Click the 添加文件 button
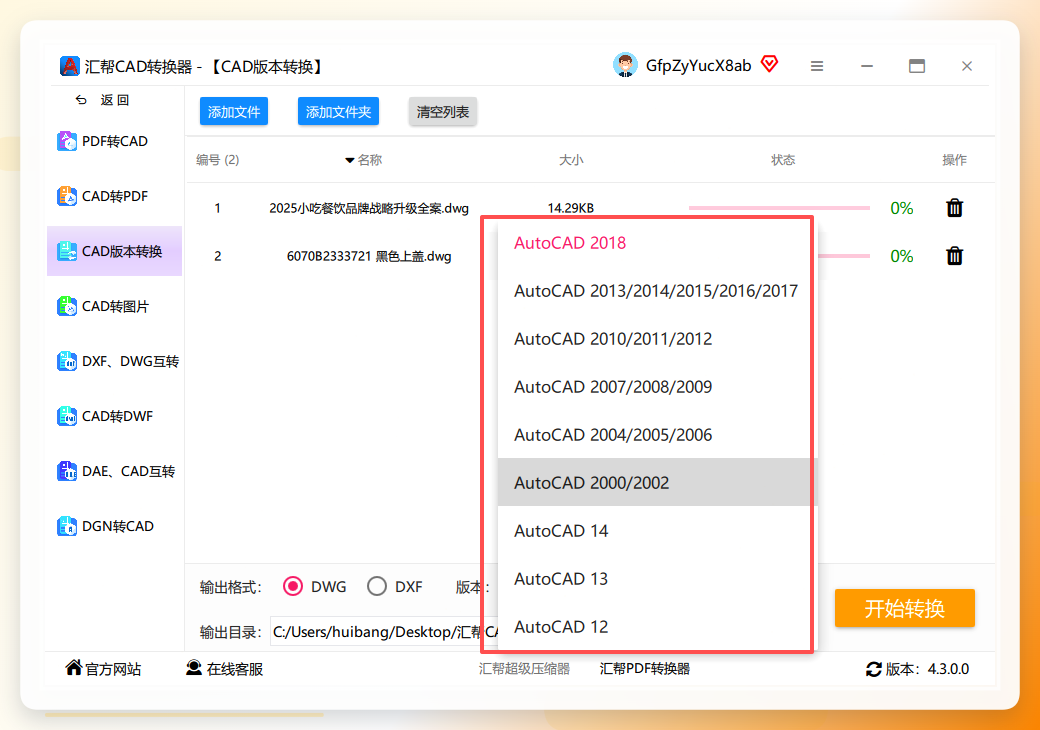Image resolution: width=1040 pixels, height=730 pixels. (234, 111)
